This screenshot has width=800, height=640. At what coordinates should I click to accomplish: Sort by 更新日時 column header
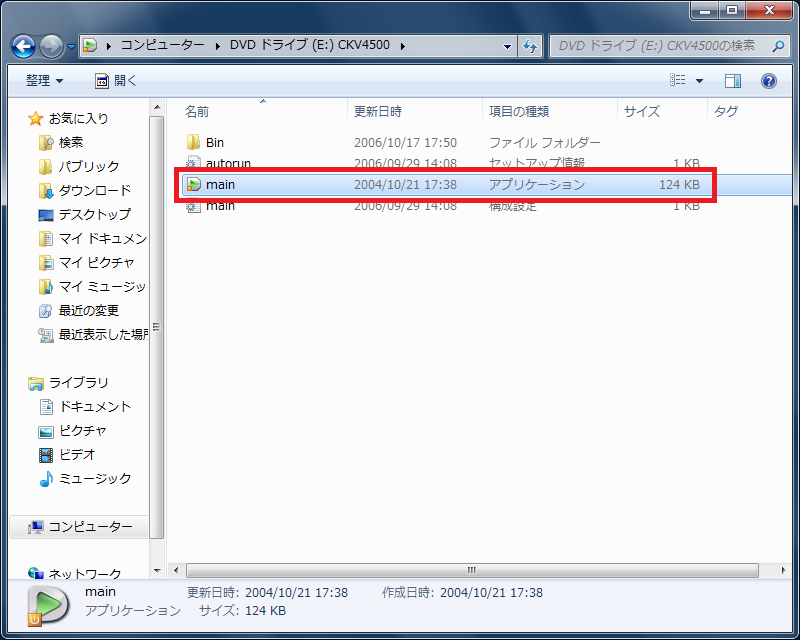378,111
